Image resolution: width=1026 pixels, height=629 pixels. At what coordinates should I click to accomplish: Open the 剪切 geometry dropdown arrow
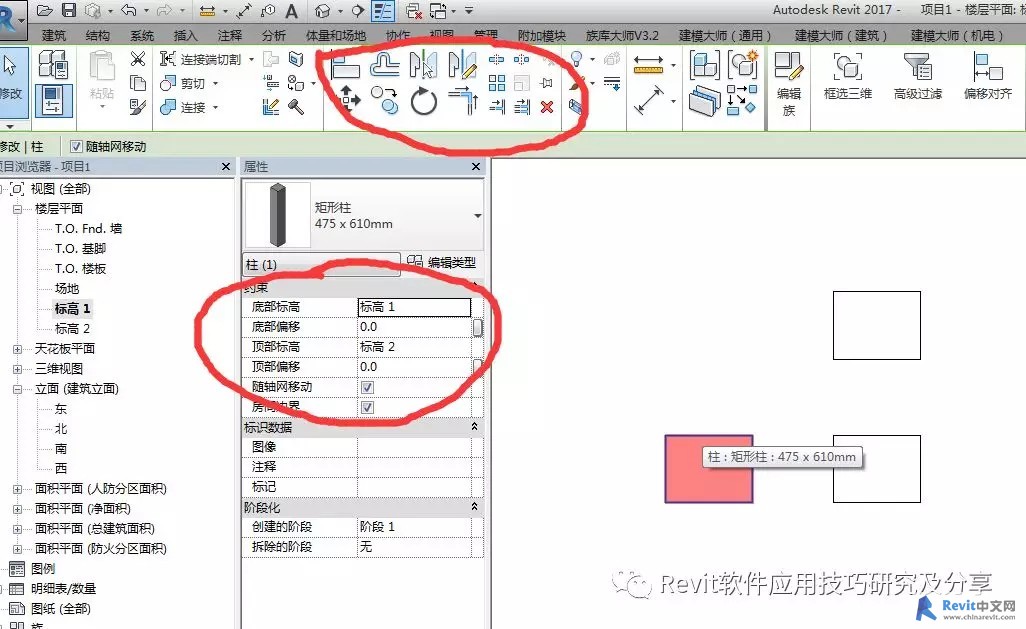point(215,84)
